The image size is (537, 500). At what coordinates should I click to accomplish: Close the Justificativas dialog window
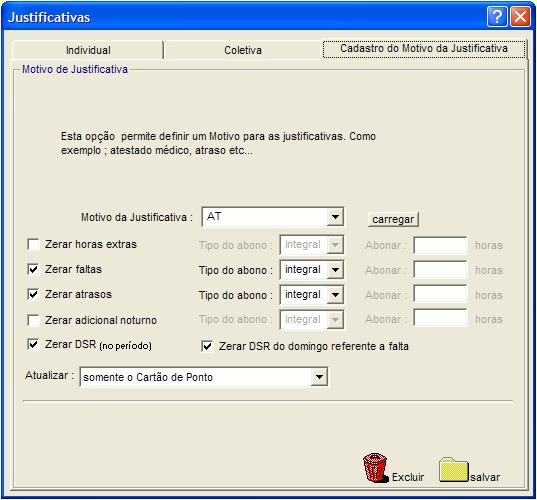coord(520,16)
